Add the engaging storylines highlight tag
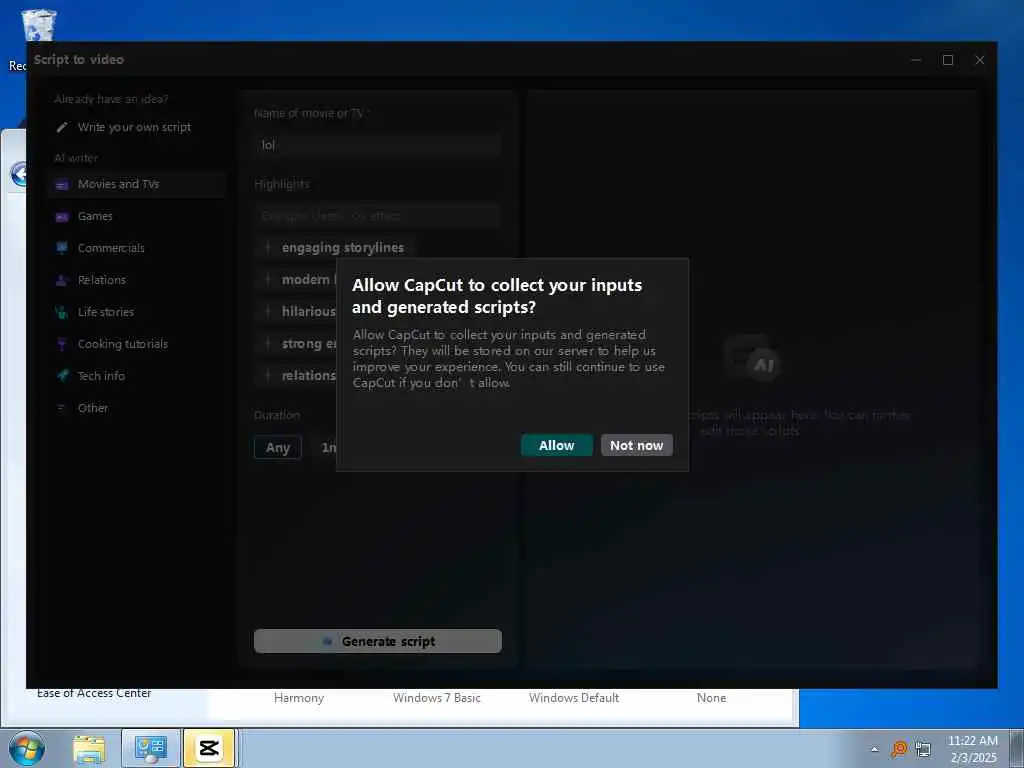Image resolution: width=1024 pixels, height=768 pixels. click(x=334, y=248)
